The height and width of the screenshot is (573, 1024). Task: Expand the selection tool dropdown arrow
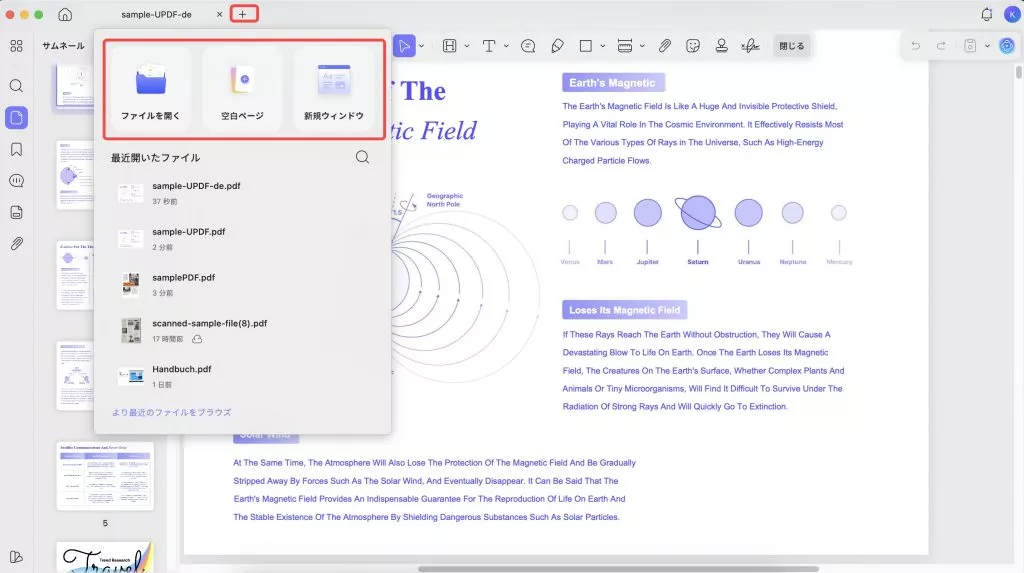(422, 46)
